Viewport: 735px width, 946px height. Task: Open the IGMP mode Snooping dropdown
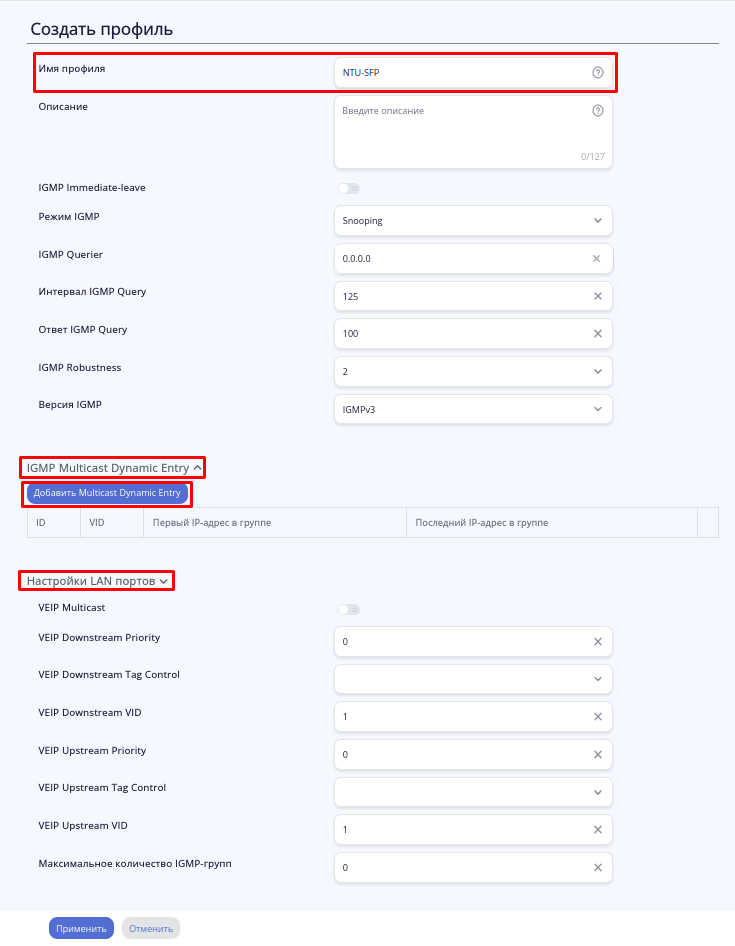point(472,221)
